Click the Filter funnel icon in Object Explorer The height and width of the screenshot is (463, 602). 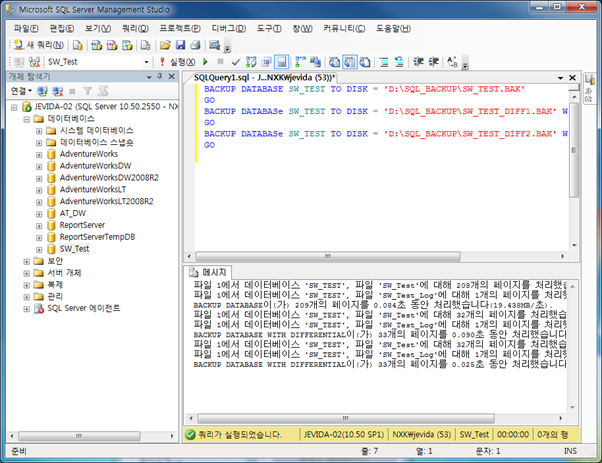pos(87,91)
